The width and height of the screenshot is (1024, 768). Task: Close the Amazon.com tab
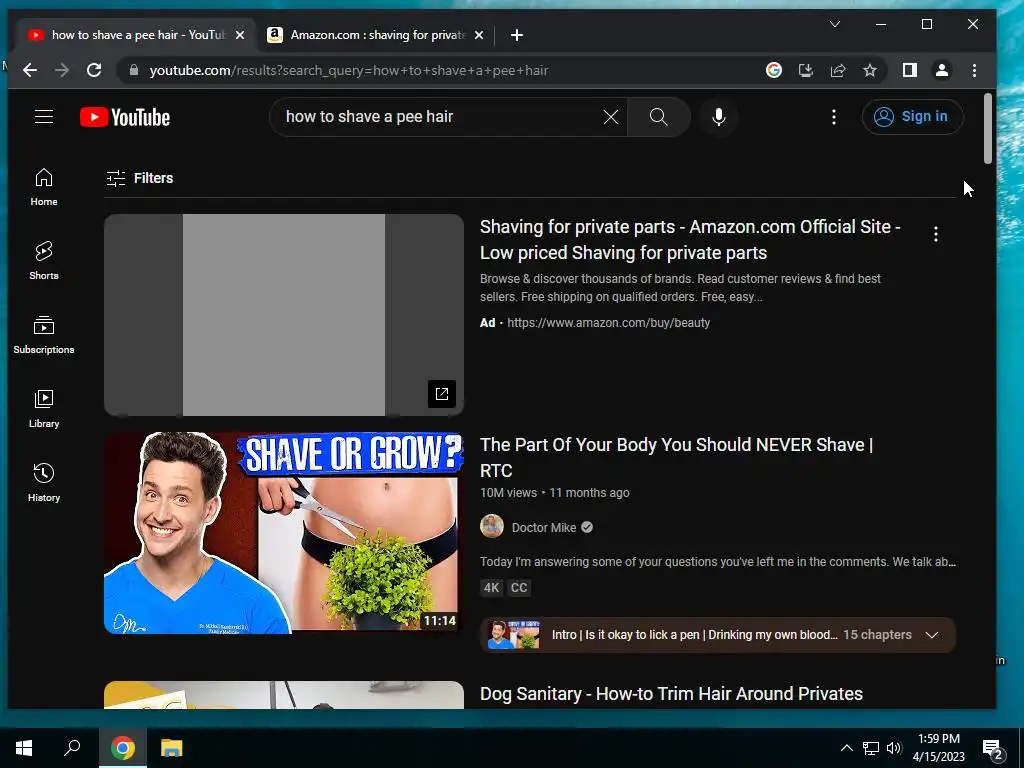pos(479,35)
